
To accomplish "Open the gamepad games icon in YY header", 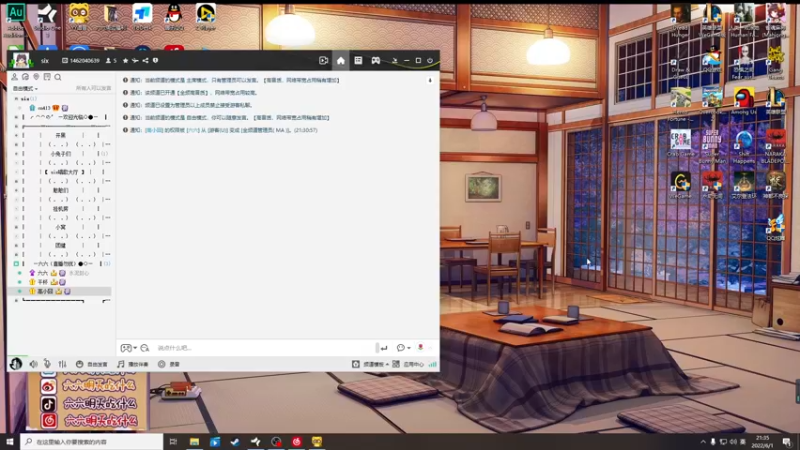I will (x=376, y=60).
